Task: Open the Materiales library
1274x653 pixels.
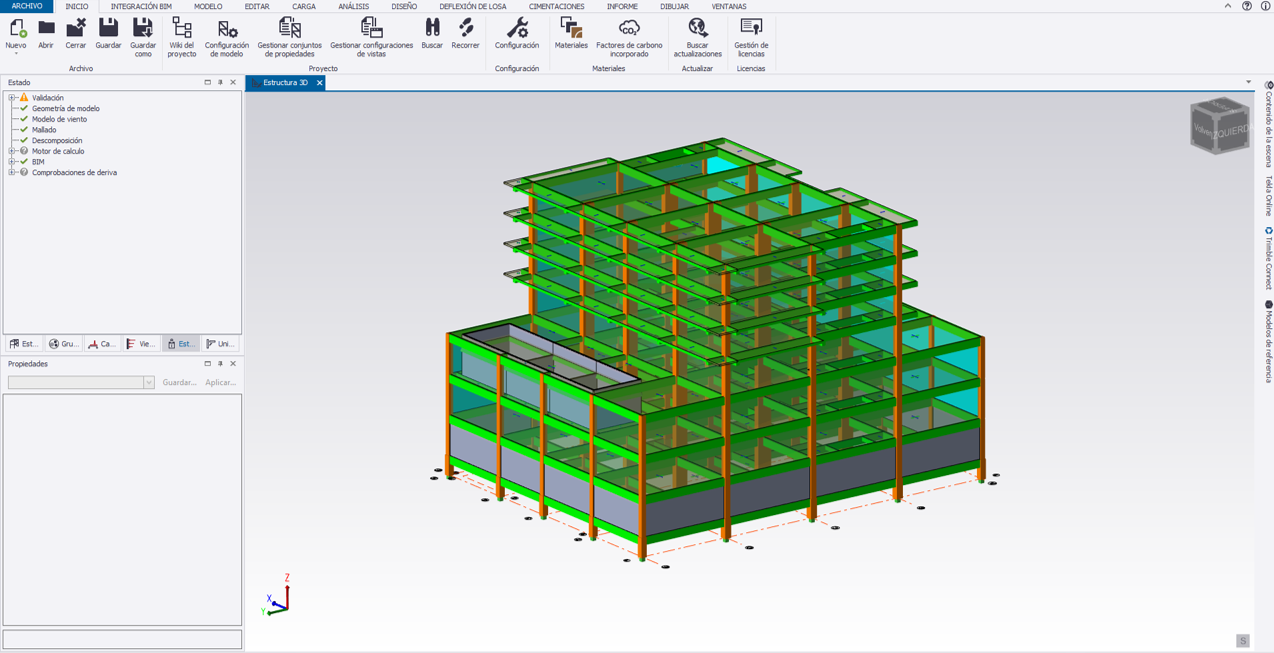Action: [571, 29]
